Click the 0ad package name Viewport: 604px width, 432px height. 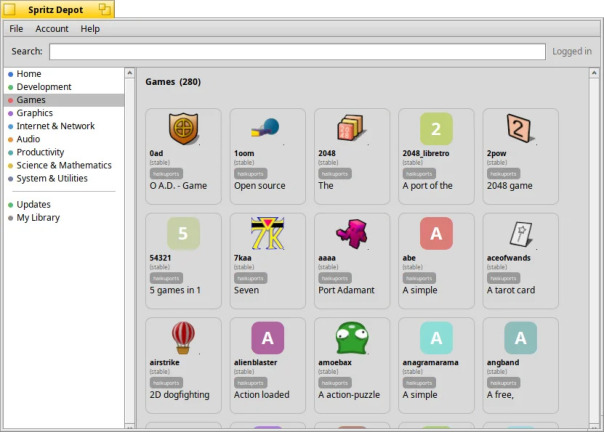tap(156, 153)
